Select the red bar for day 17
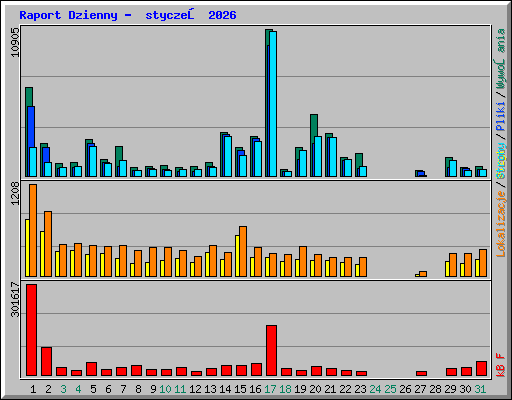This screenshot has width=512, height=400. click(271, 351)
